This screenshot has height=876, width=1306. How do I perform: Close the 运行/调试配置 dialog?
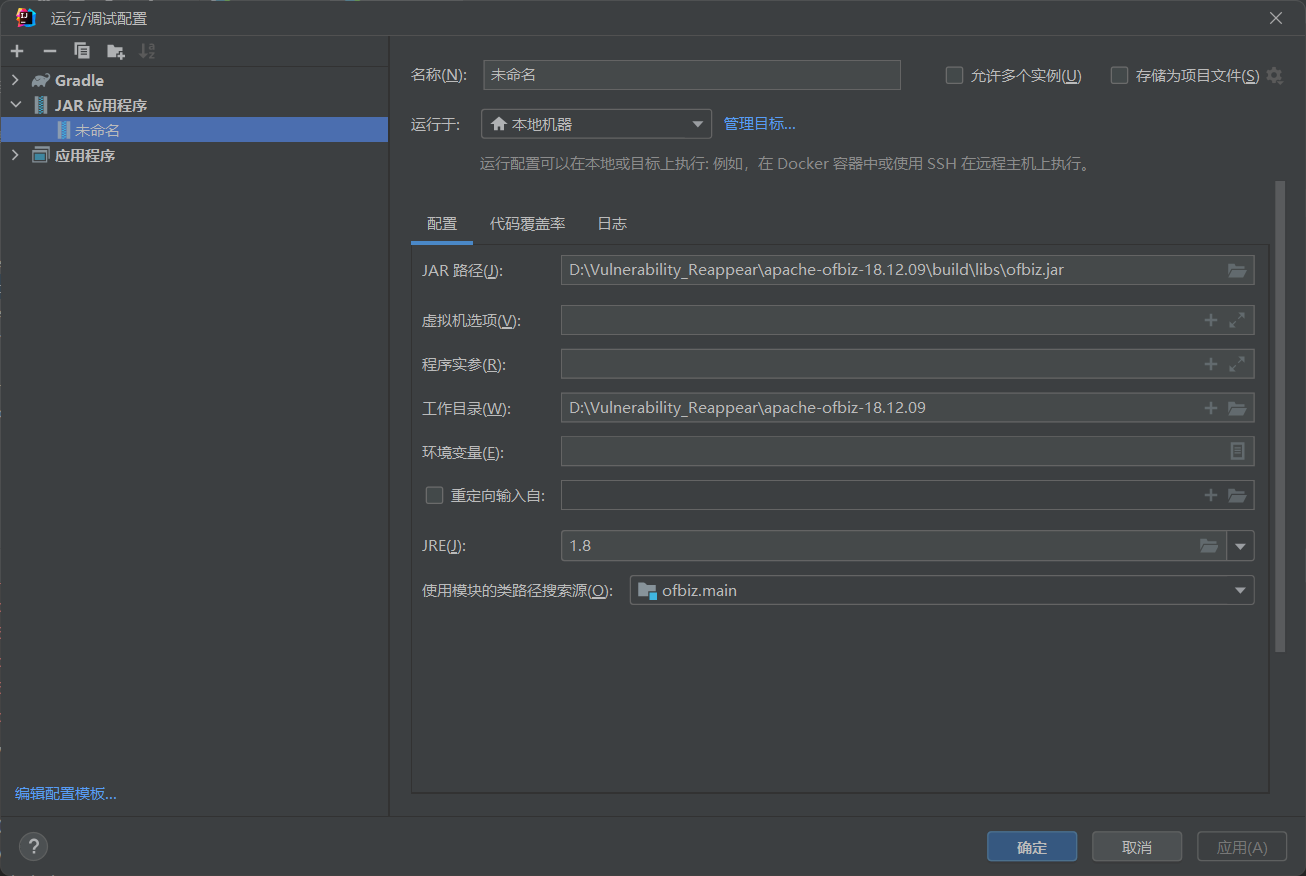[x=1276, y=18]
